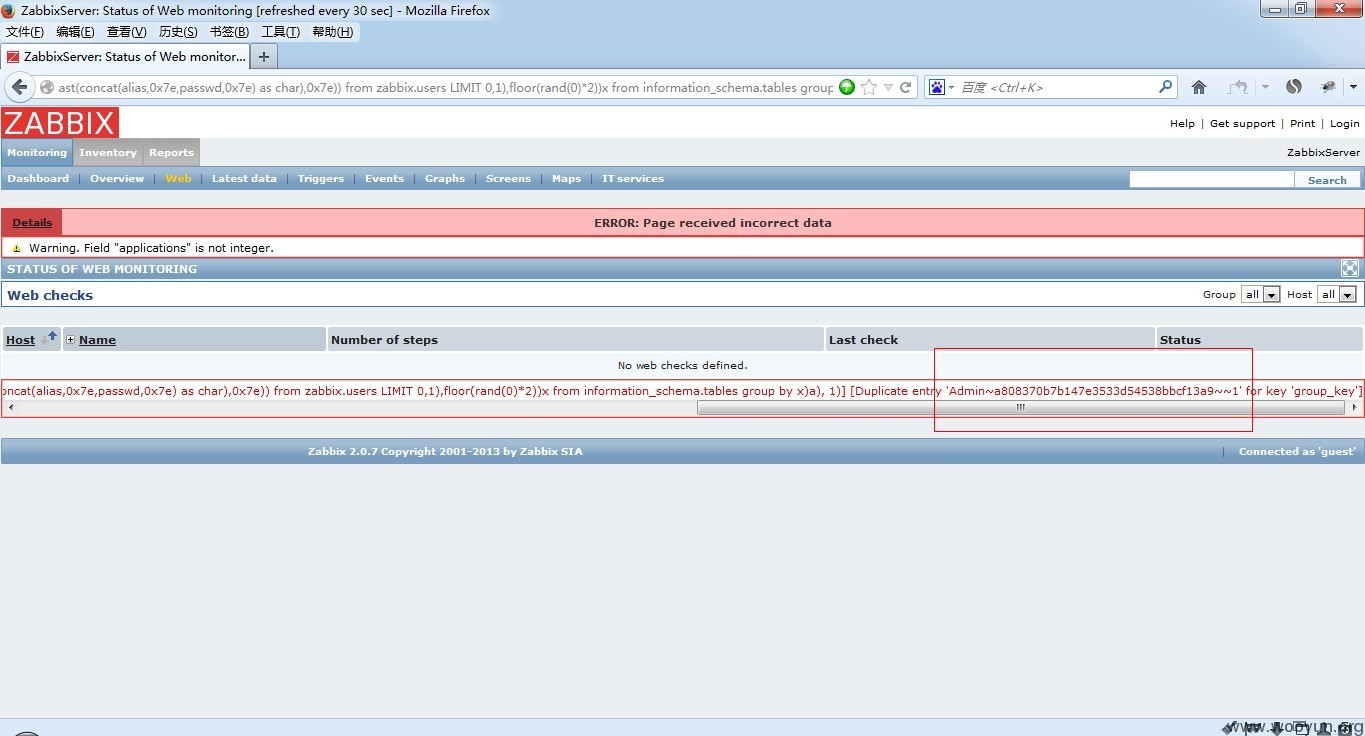Screen dimensions: 1365x736
Task: Open the 文件(F) menu
Action: [x=25, y=32]
